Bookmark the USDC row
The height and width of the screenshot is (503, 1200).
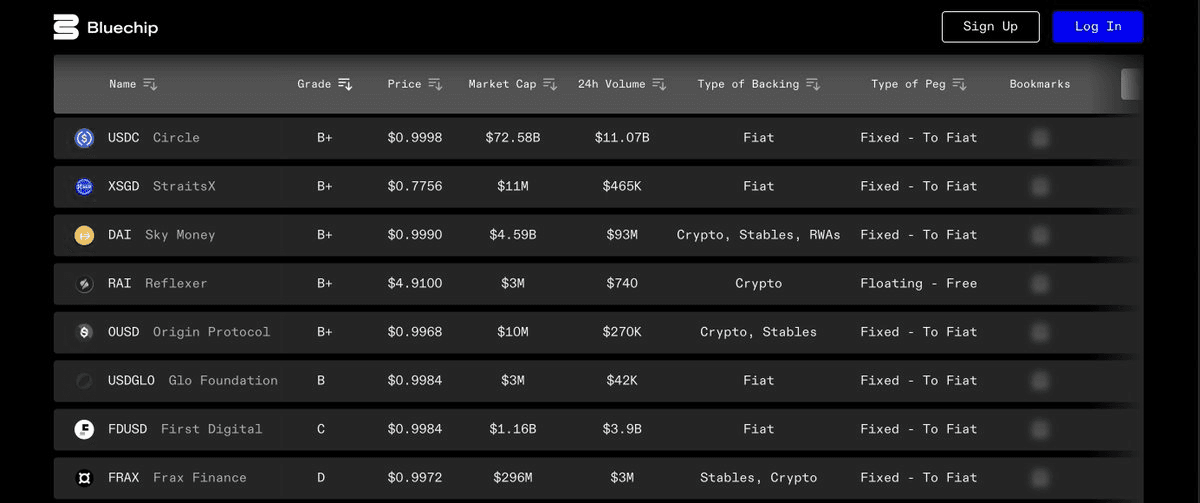point(1040,138)
